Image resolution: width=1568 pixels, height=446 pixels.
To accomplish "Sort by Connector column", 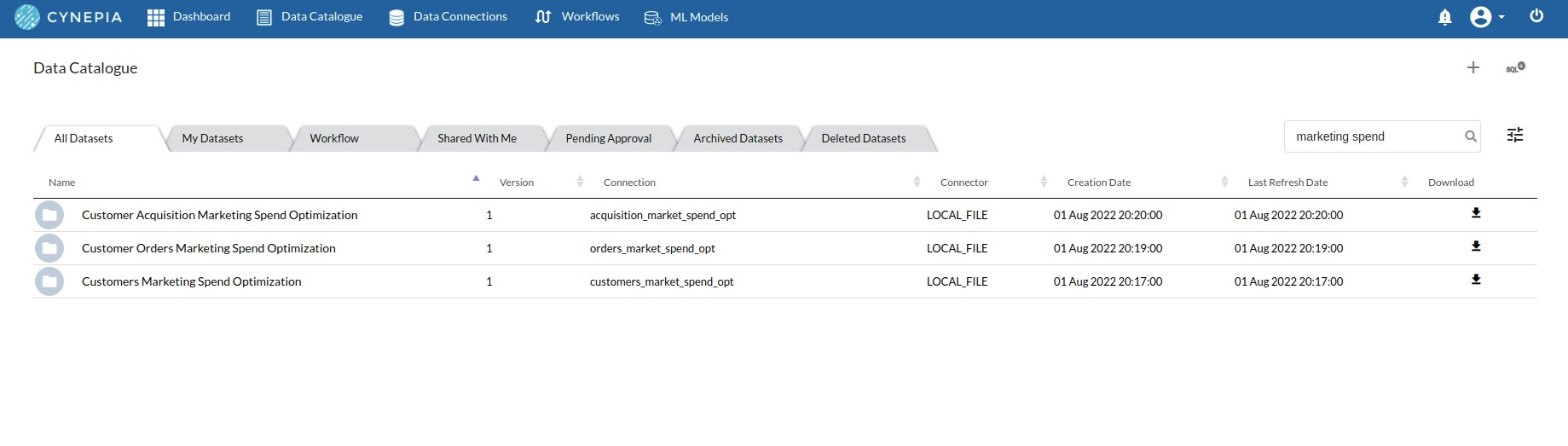I will (x=964, y=182).
